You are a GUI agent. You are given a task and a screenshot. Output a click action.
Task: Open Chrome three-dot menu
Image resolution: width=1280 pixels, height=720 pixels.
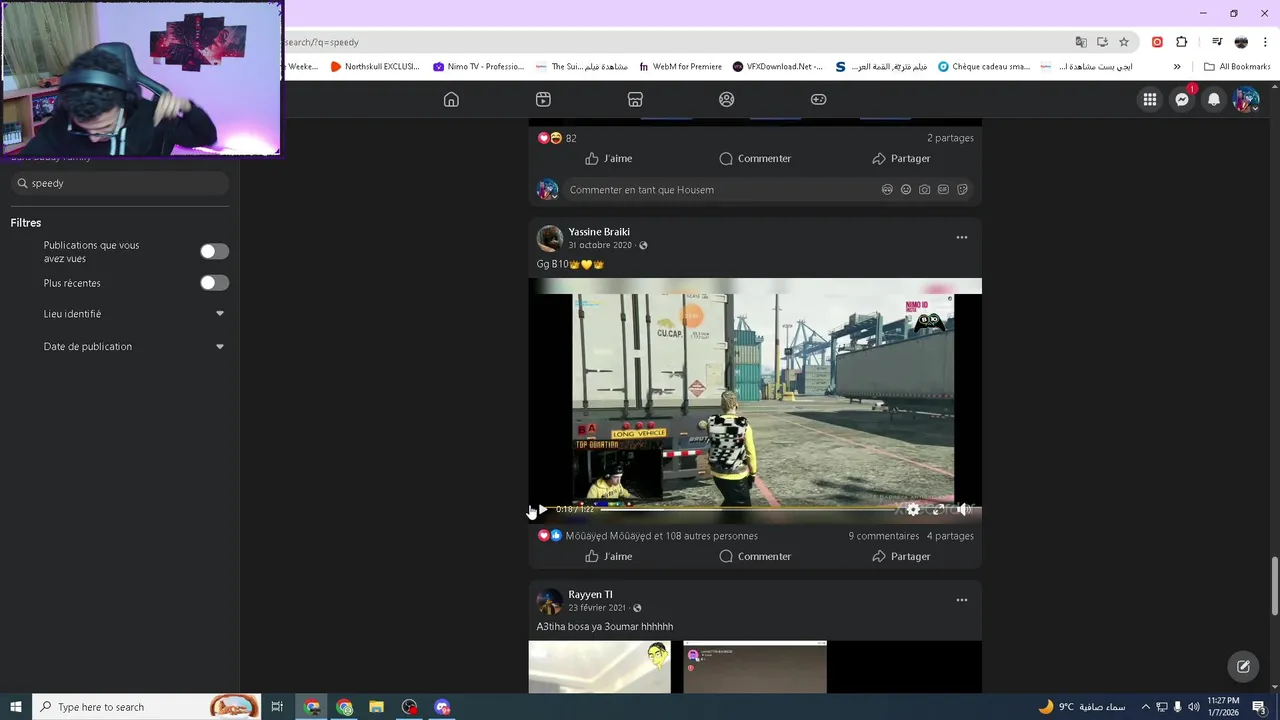pos(1266,42)
